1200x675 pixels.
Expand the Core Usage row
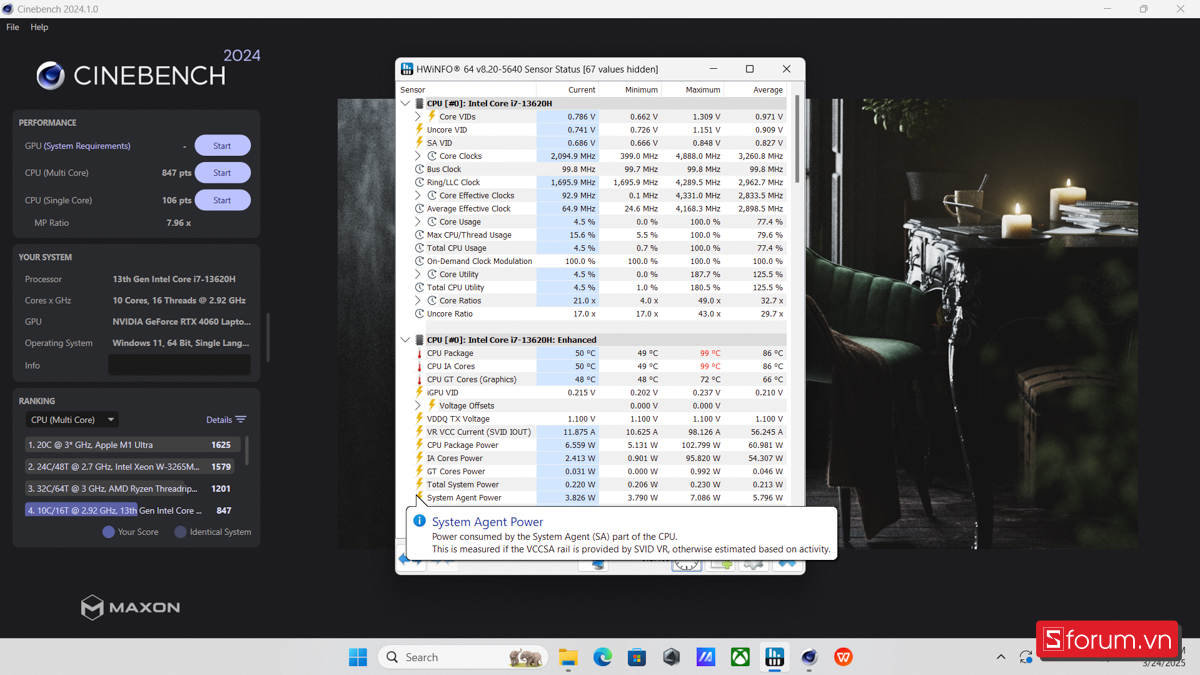(x=418, y=222)
